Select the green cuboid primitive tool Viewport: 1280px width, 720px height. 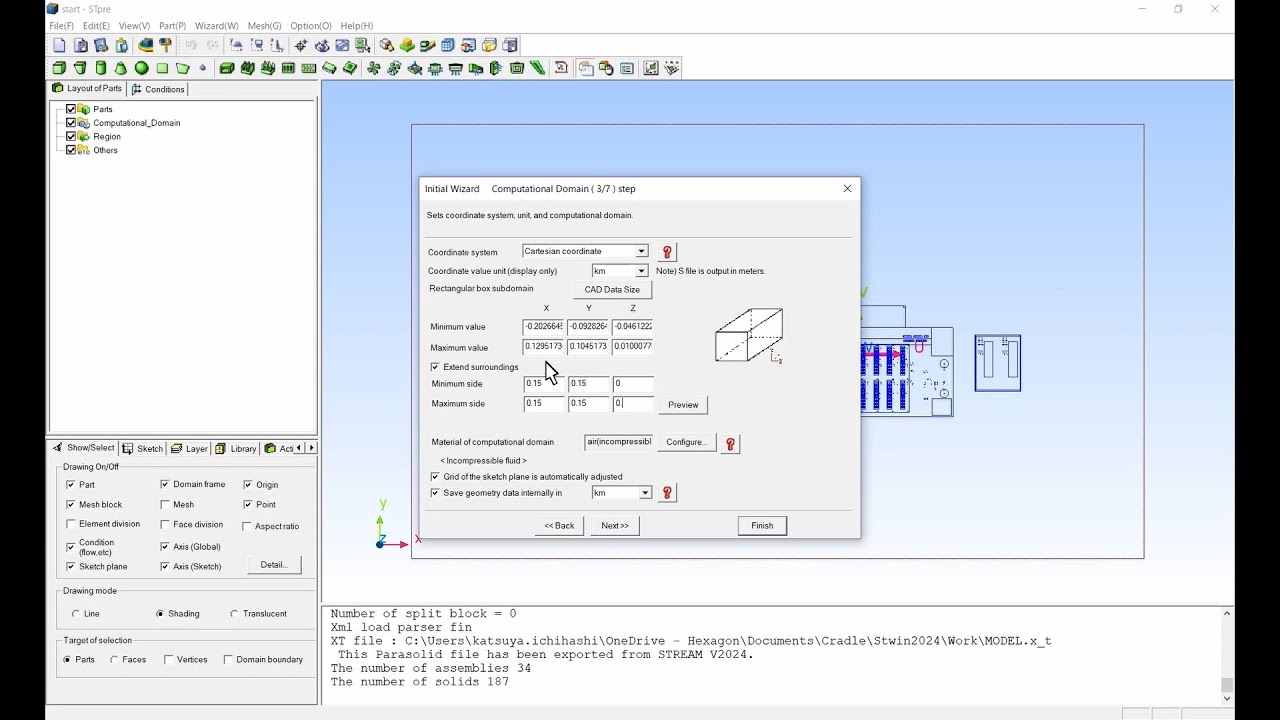pos(59,68)
